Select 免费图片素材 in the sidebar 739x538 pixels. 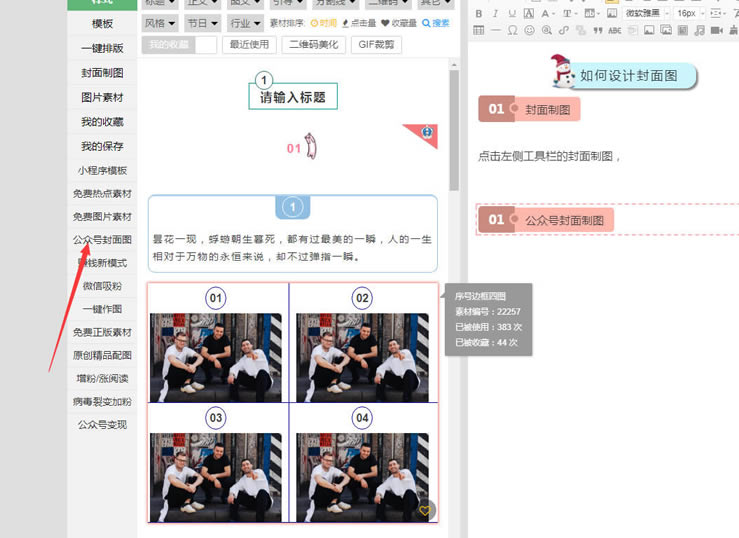click(102, 217)
